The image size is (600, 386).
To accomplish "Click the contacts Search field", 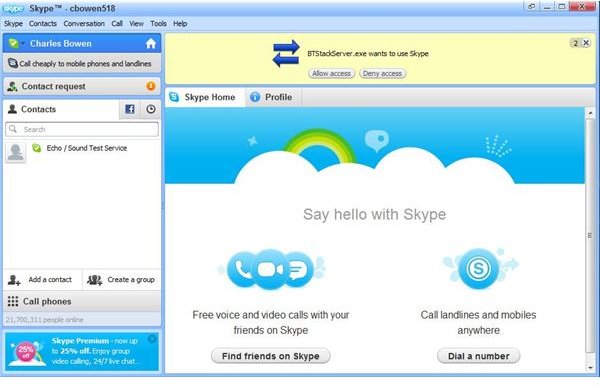I will [82, 129].
